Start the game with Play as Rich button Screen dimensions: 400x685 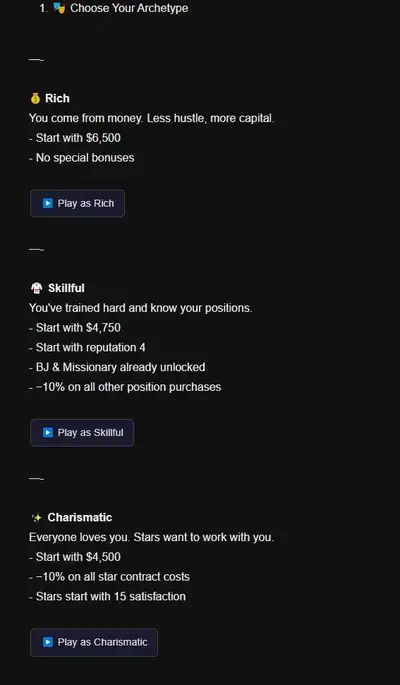(77, 203)
